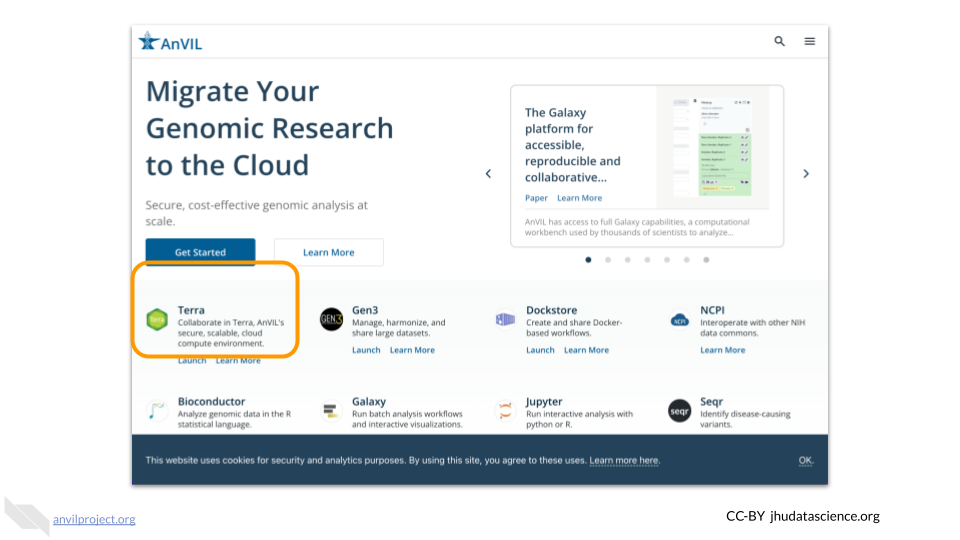This screenshot has height=540, width=960.
Task: Click the Dockstore icon
Action: coord(505,319)
